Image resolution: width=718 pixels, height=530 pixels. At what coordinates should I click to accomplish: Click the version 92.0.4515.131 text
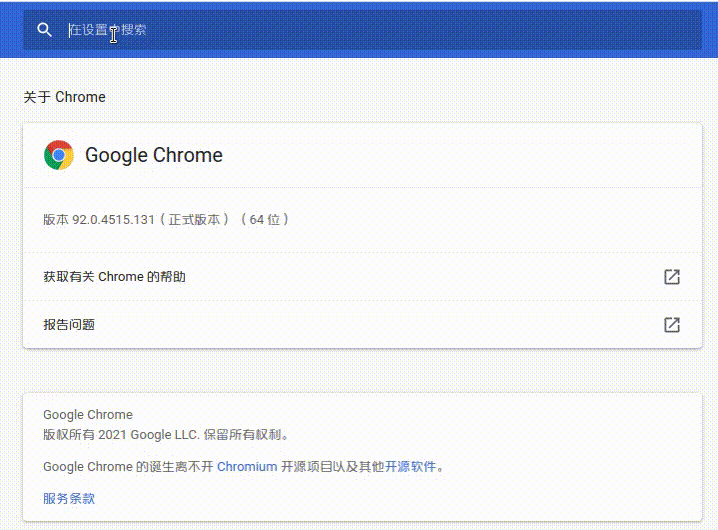(113, 219)
